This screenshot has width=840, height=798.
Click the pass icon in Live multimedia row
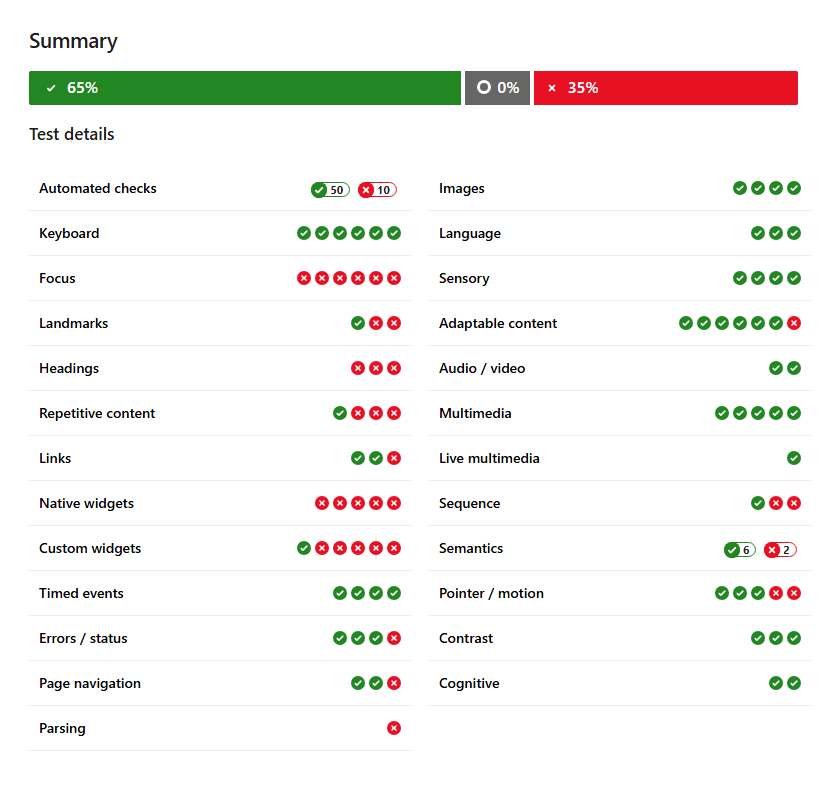[794, 458]
